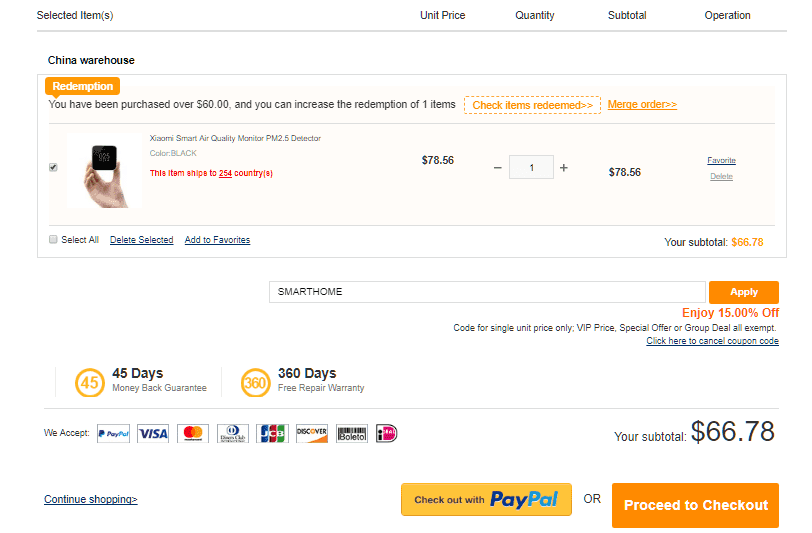This screenshot has height=533, width=812.
Task: Decrease item quantity with minus button
Action: click(498, 168)
